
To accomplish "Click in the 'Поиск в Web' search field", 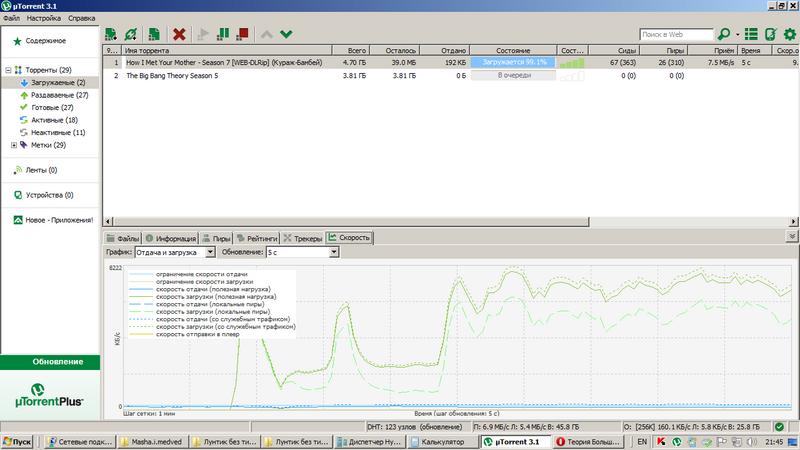I will click(x=676, y=34).
